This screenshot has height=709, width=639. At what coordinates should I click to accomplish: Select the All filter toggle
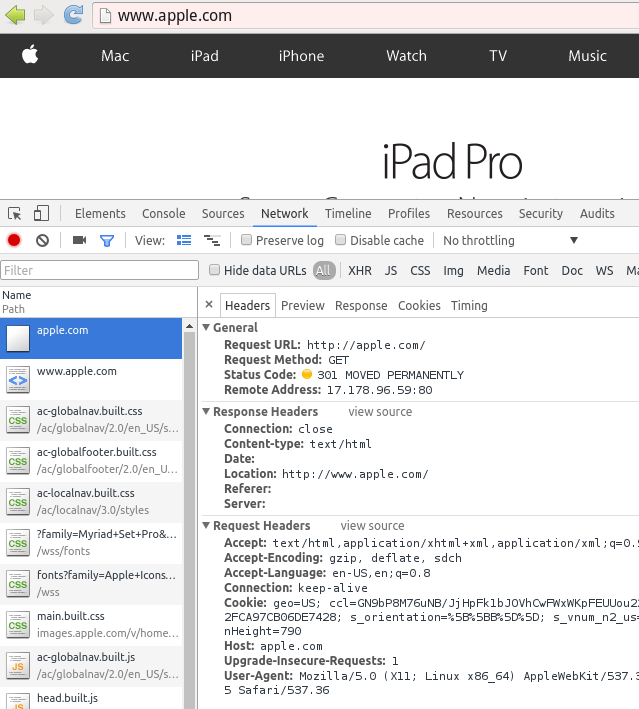324,270
